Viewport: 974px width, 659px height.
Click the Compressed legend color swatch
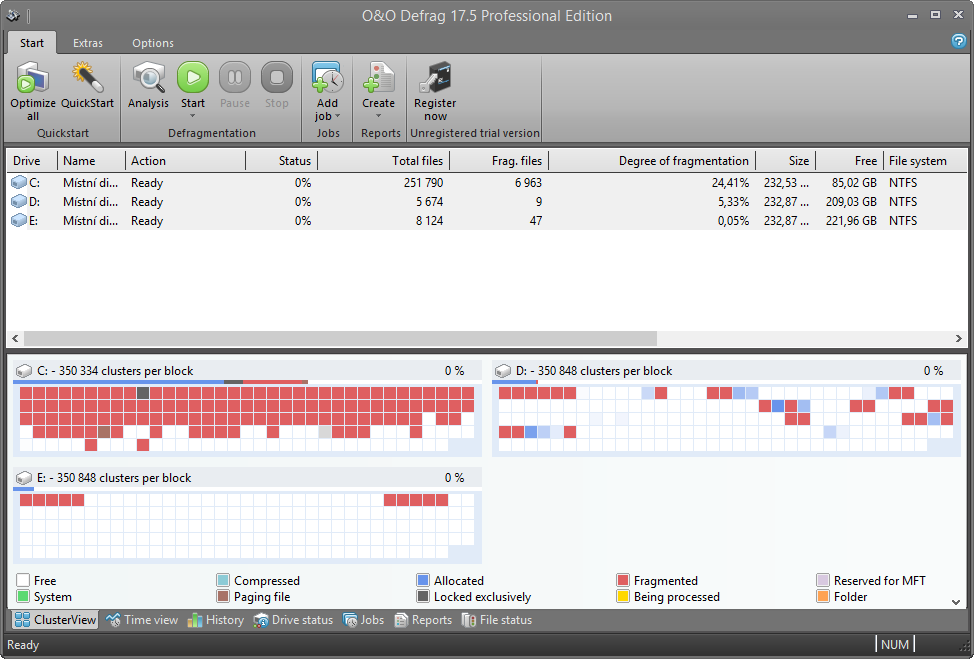tap(223, 580)
